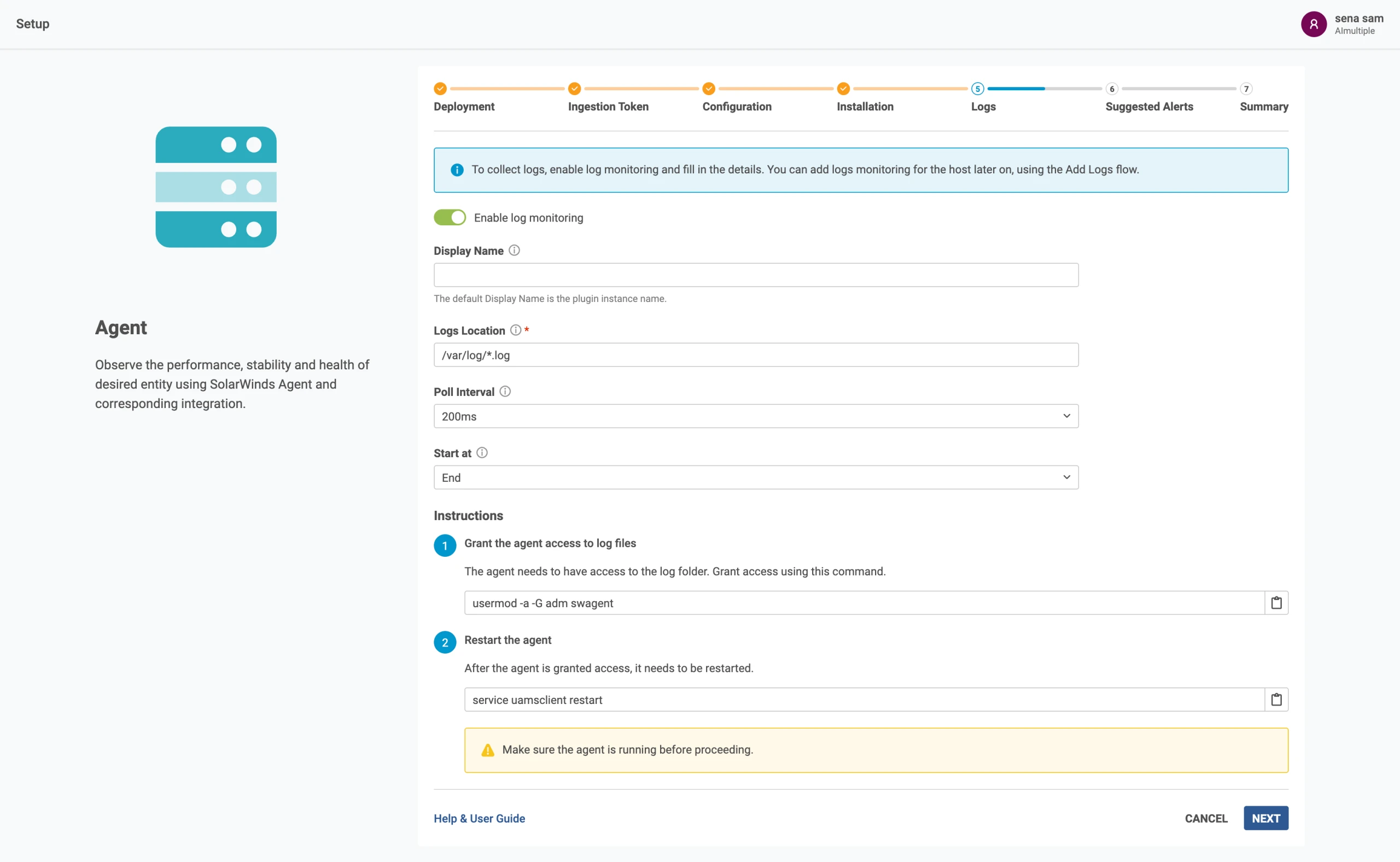Toggle Enable log monitoring switch
1400x862 pixels.
[450, 217]
